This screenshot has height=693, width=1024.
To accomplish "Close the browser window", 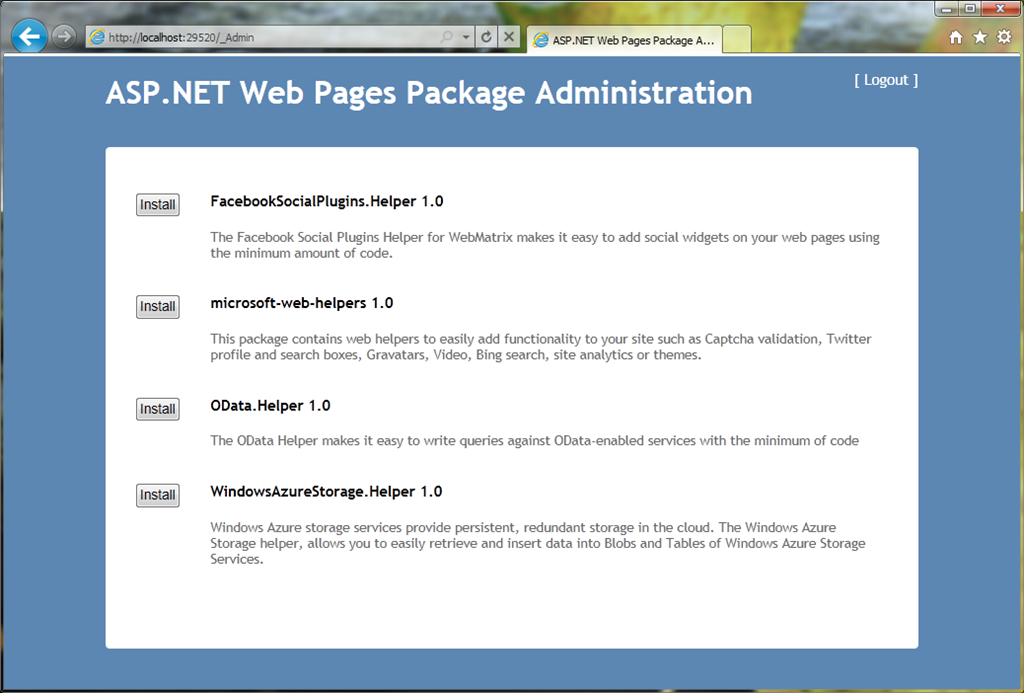I will 1000,8.
